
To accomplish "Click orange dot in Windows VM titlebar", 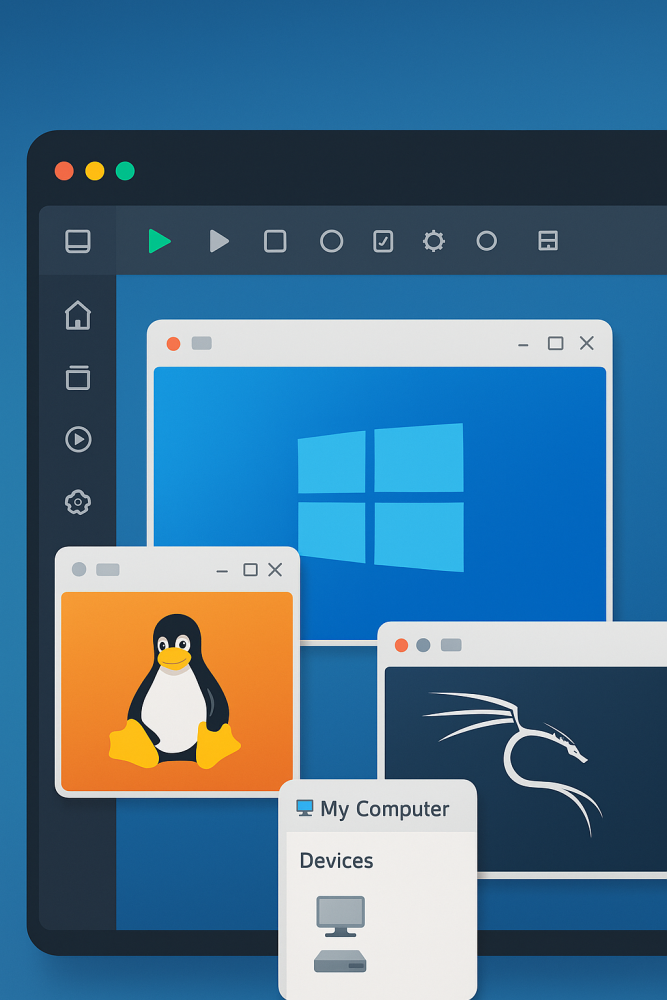I will 173,344.
